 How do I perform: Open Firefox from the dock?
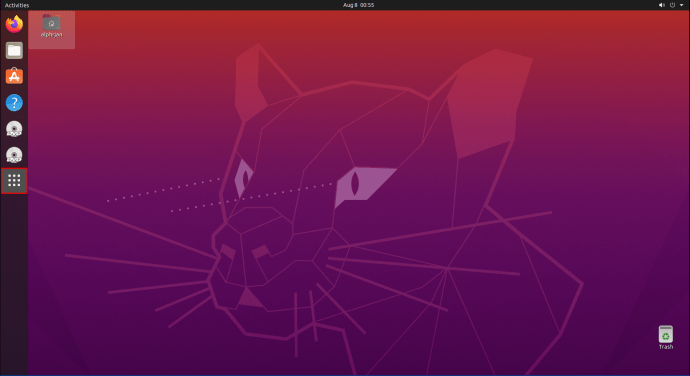(14, 24)
